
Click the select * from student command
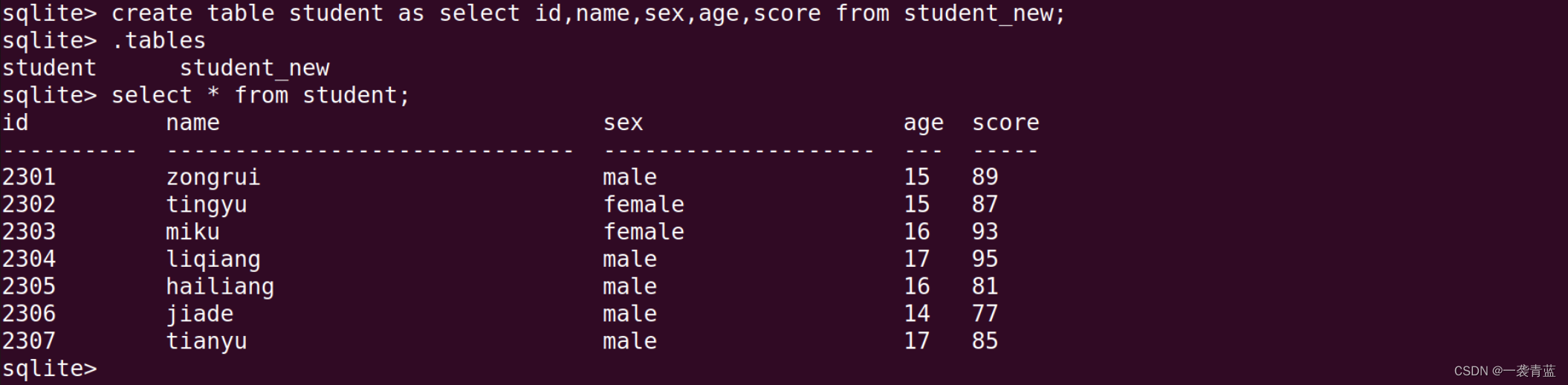pyautogui.click(x=260, y=95)
